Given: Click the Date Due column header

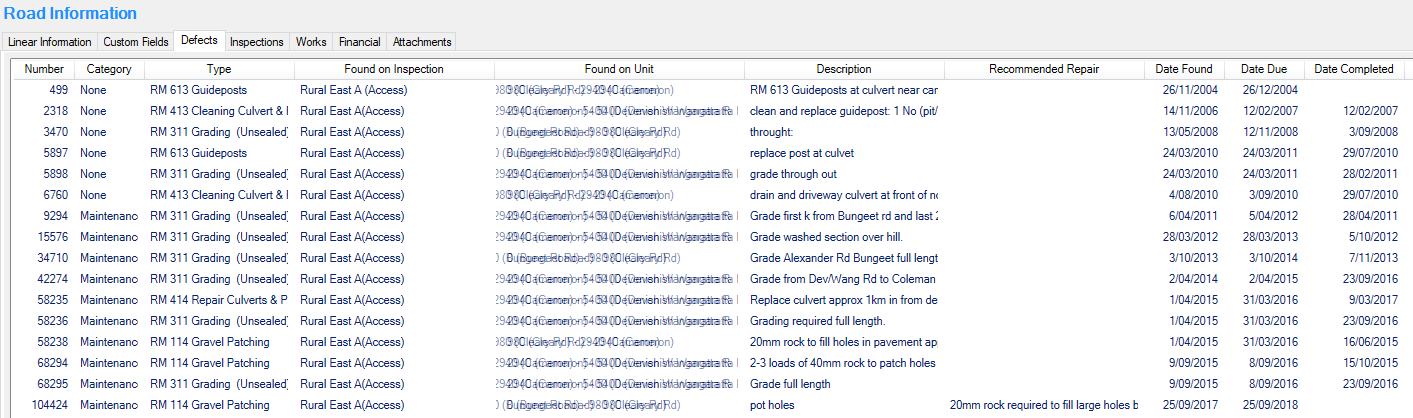Looking at the screenshot, I should [1264, 69].
